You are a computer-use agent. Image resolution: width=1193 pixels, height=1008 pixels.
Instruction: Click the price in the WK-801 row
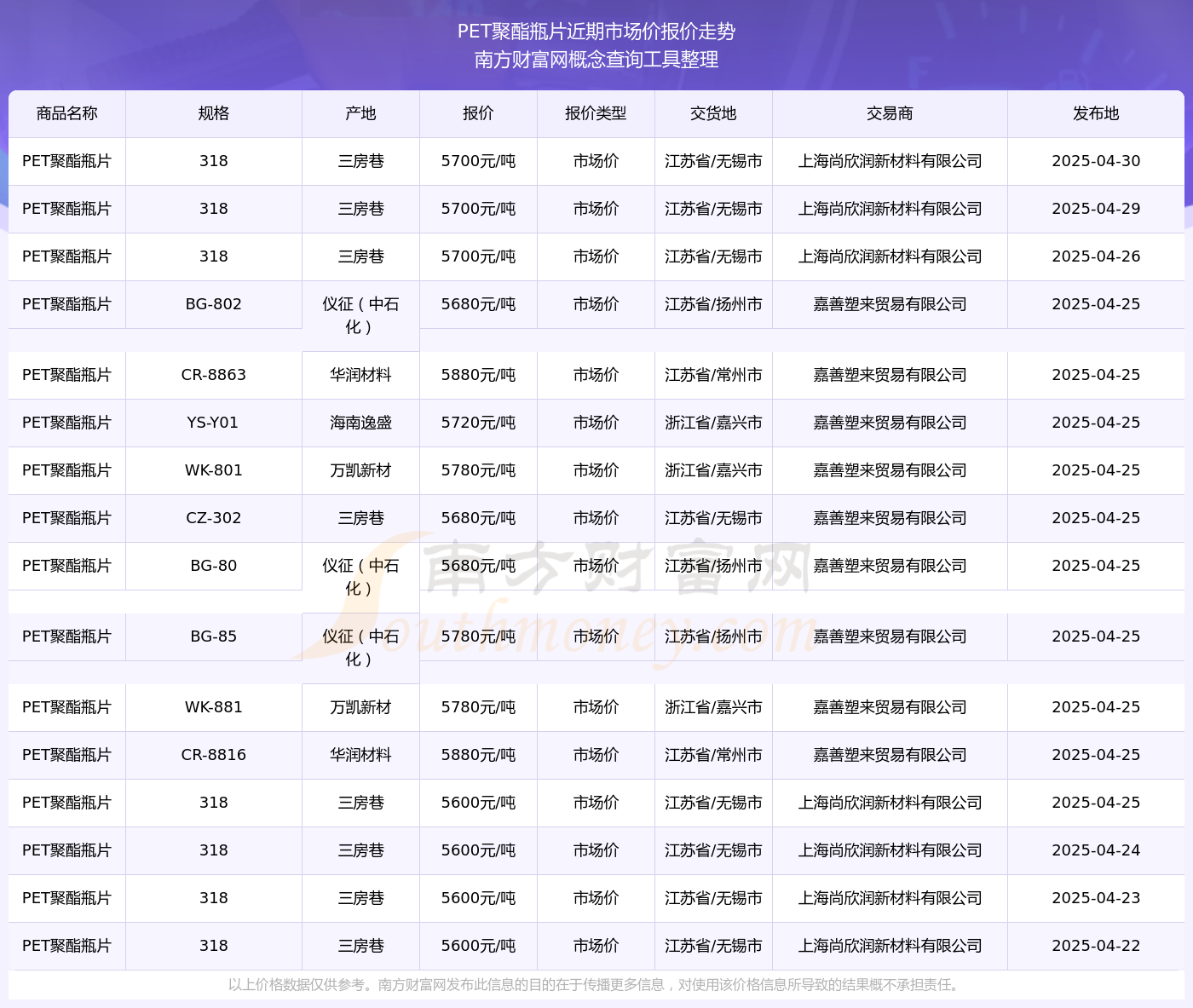pyautogui.click(x=478, y=470)
